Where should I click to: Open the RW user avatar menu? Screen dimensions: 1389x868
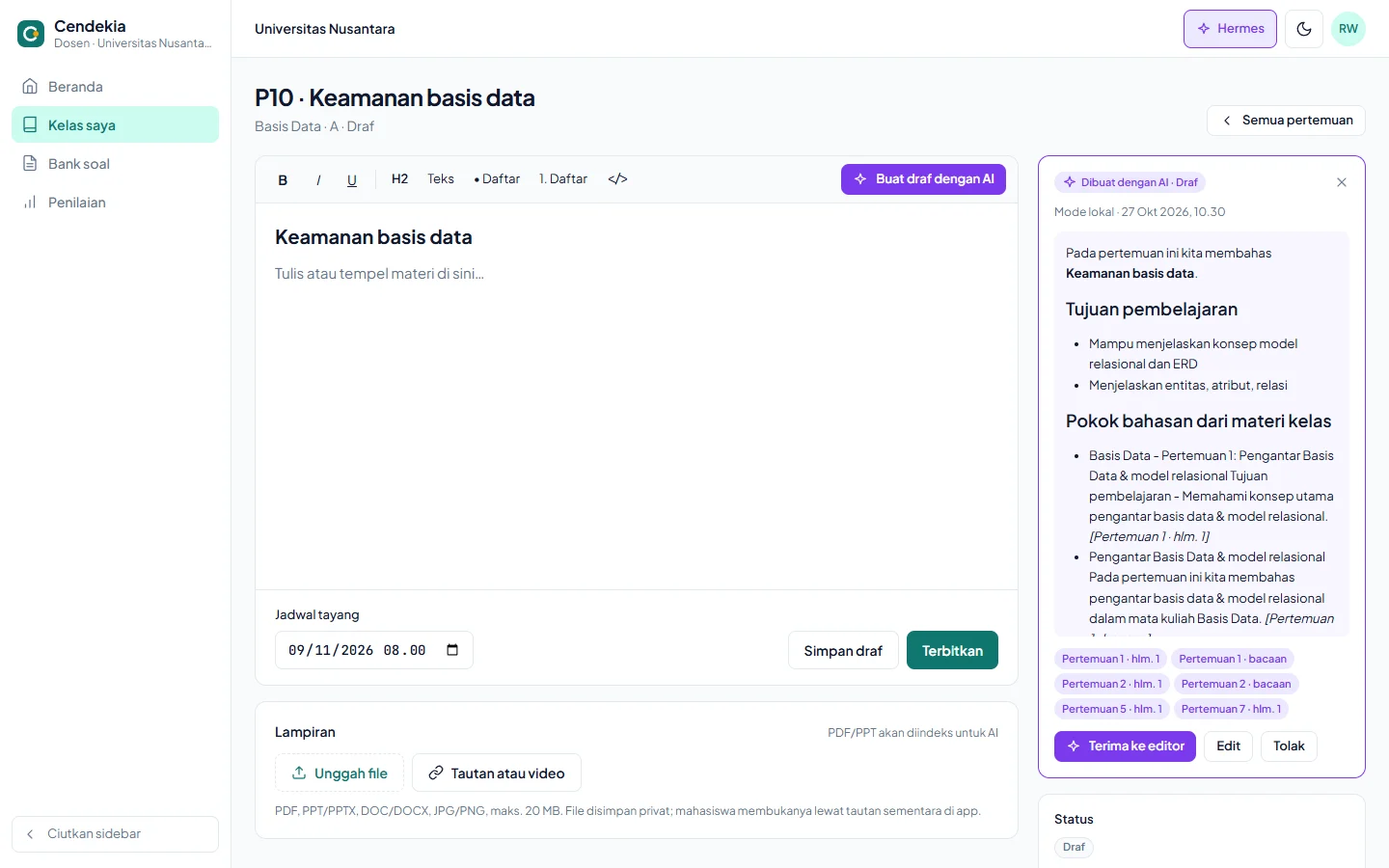(x=1348, y=29)
